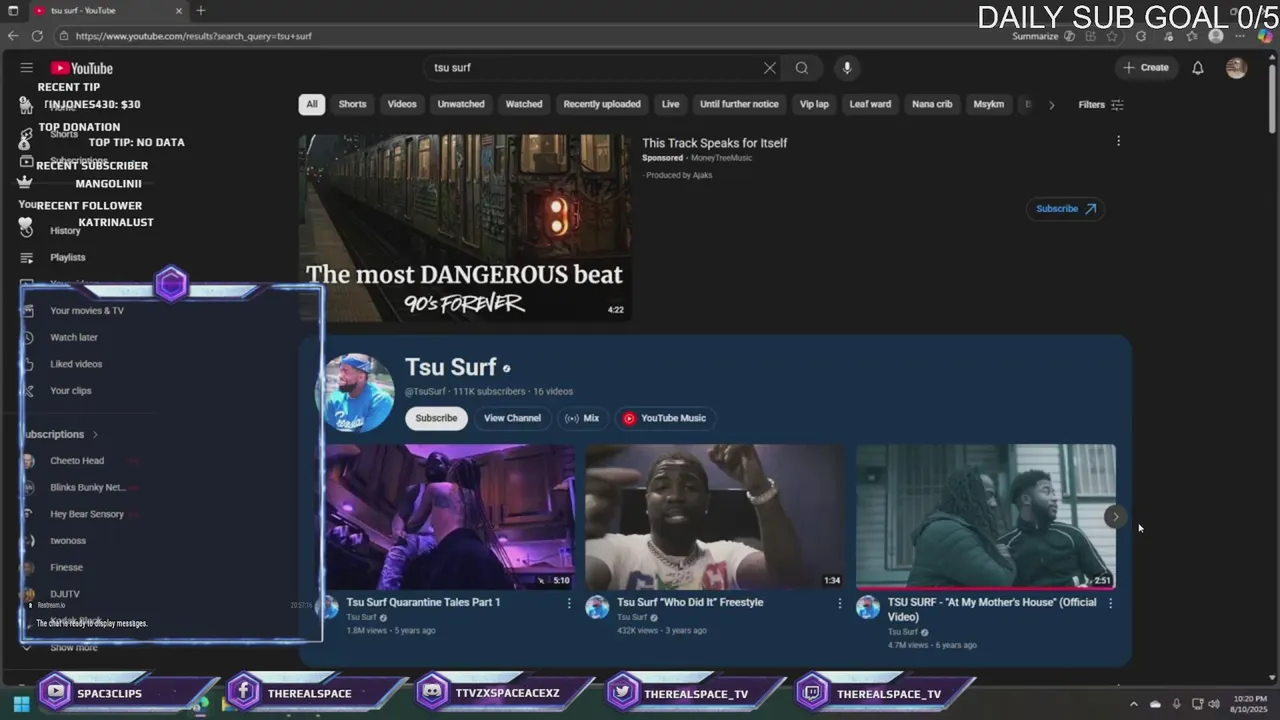Select the Unwatched filter chip
The image size is (1280, 720).
(x=461, y=104)
